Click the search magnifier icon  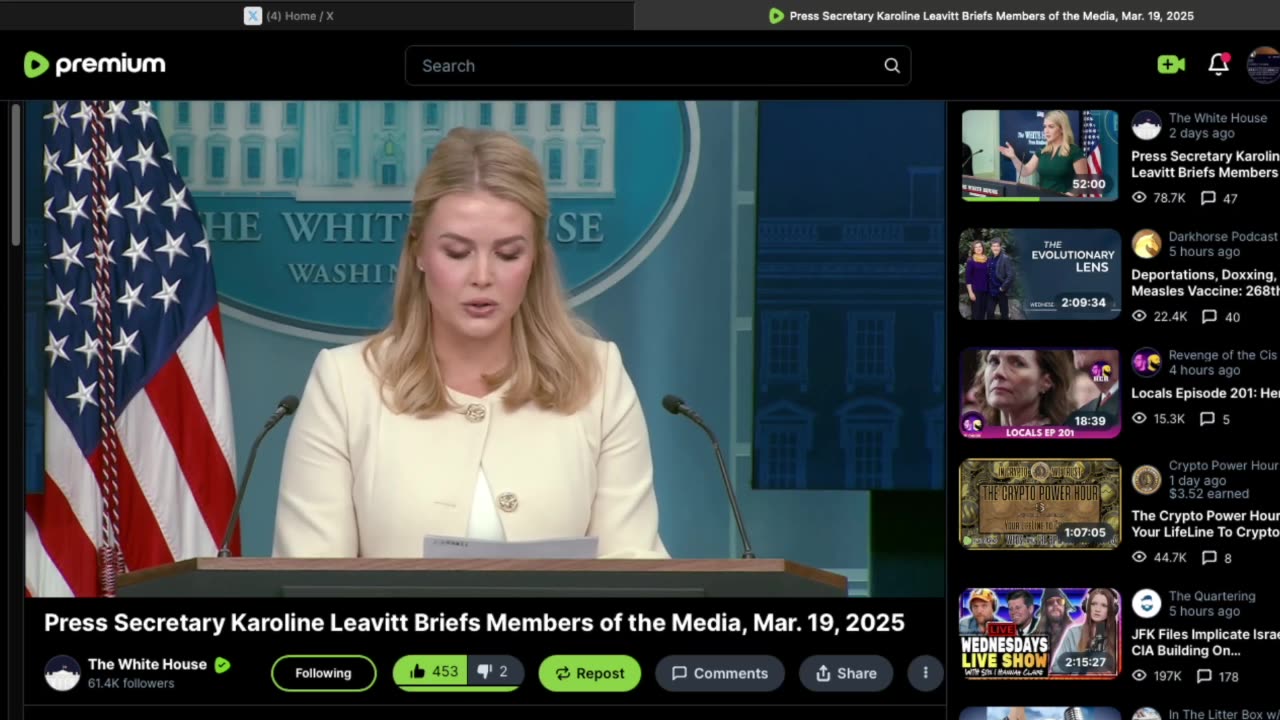click(x=892, y=66)
